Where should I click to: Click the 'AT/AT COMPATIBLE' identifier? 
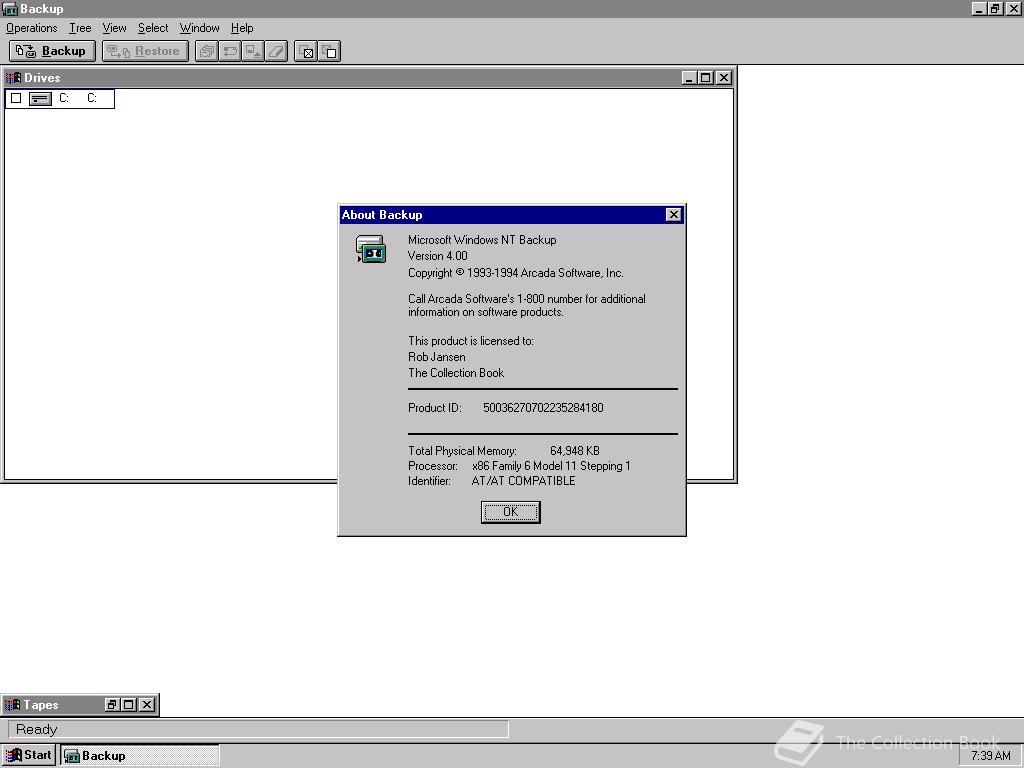(523, 481)
